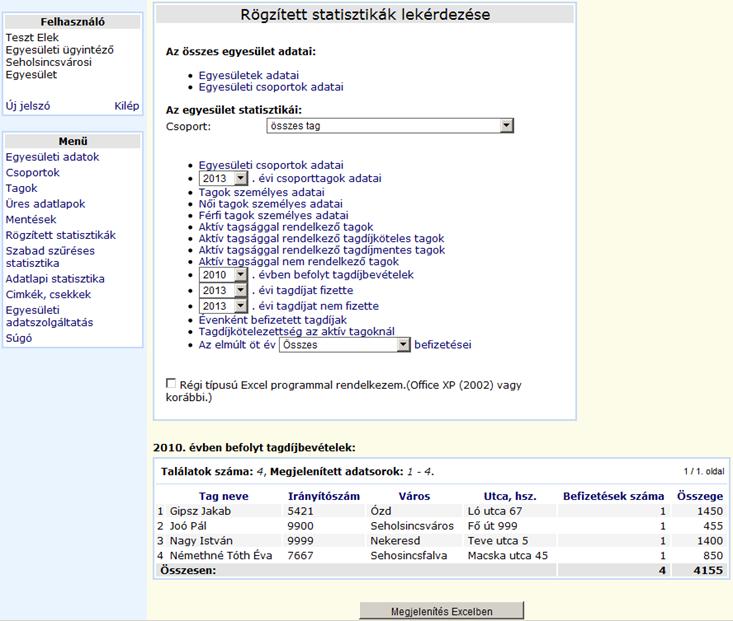Open the Csoport 'összes tag' dropdown
The width and height of the screenshot is (733, 621).
pyautogui.click(x=390, y=126)
